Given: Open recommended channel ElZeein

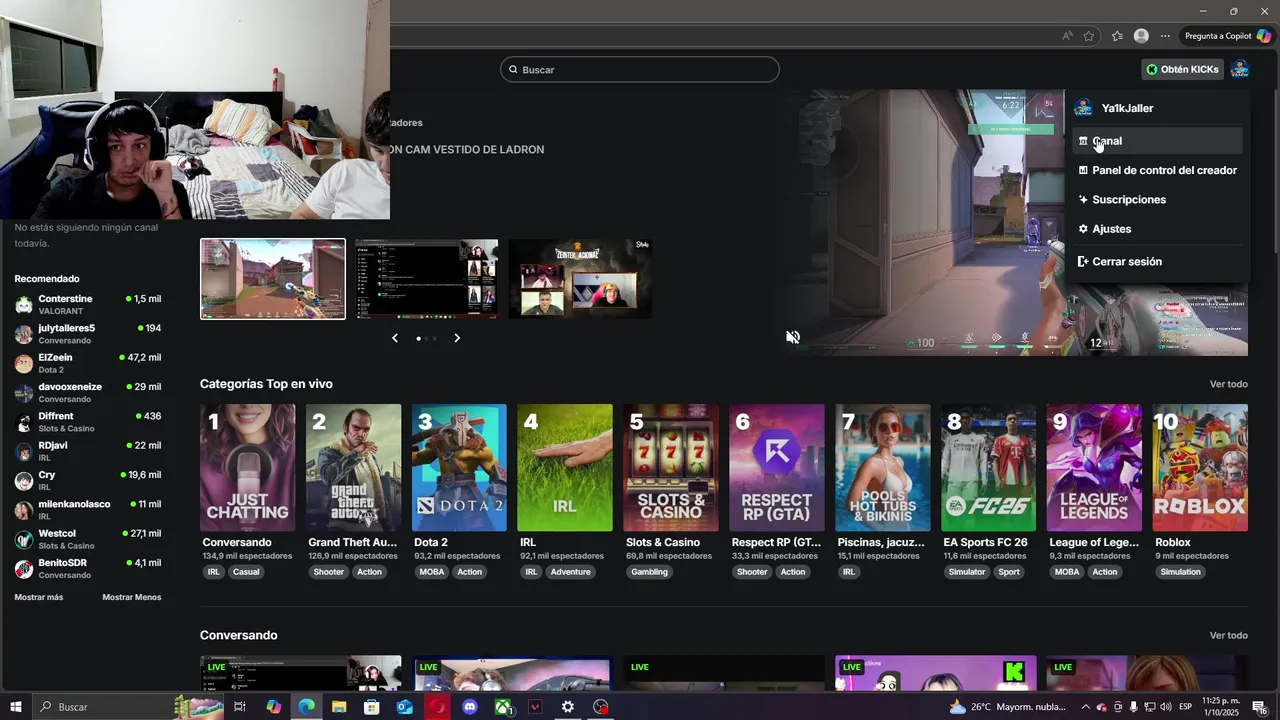Looking at the screenshot, I should tap(88, 363).
